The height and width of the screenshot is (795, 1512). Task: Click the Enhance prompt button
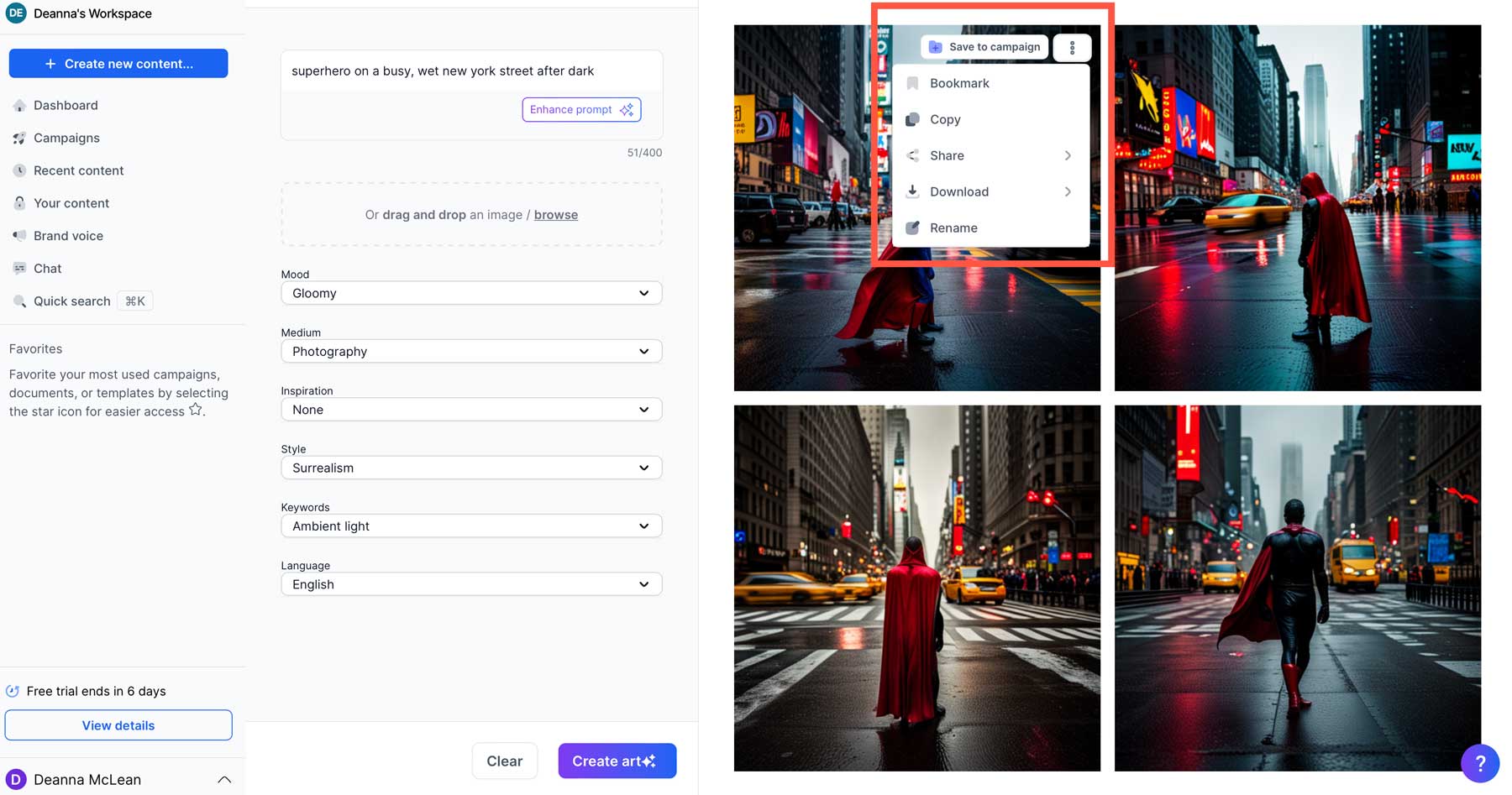[x=581, y=110]
